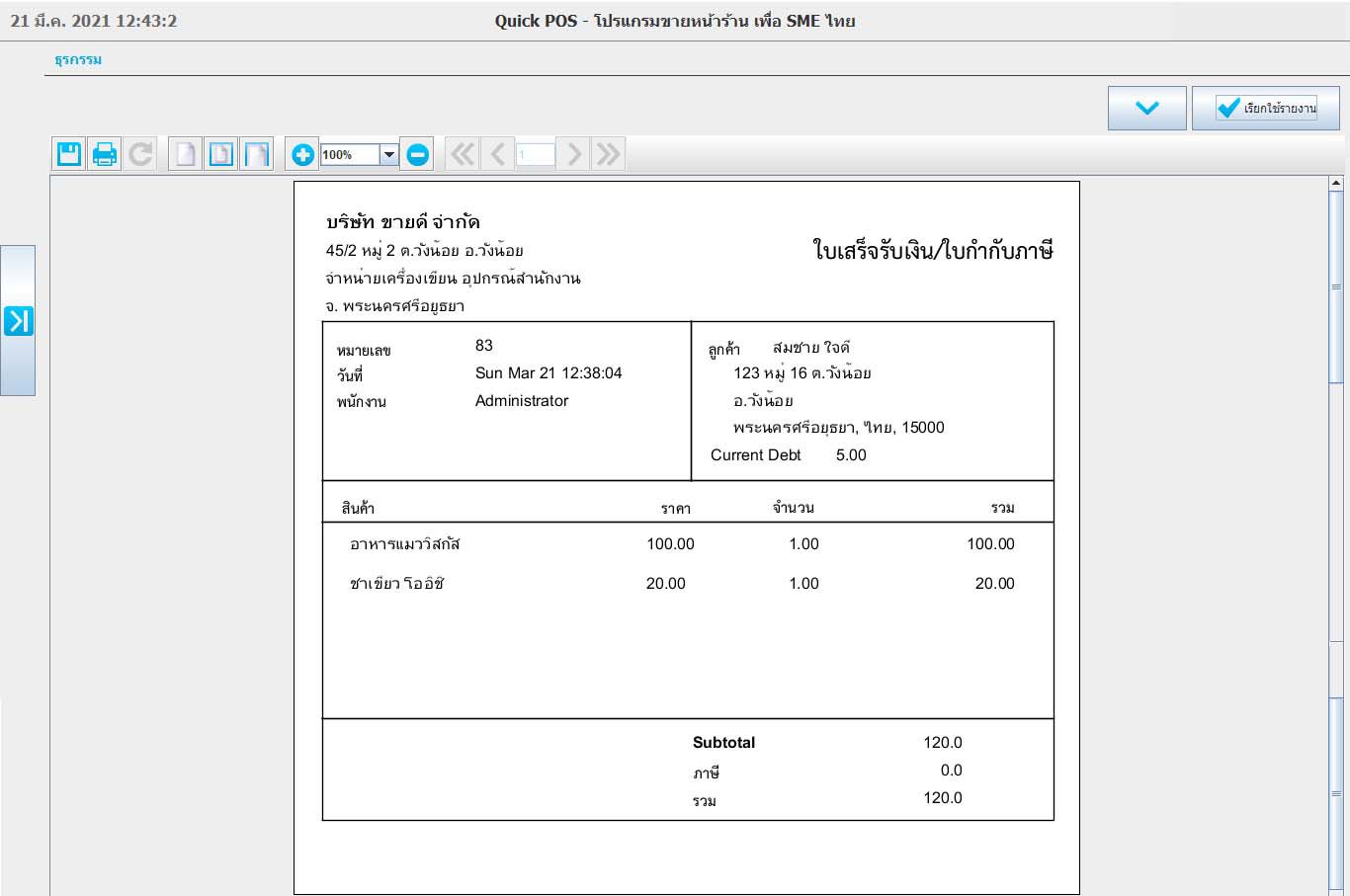The image size is (1350, 896).
Task: Click the date Sun Mar 21 12:38:04
Action: pos(548,373)
